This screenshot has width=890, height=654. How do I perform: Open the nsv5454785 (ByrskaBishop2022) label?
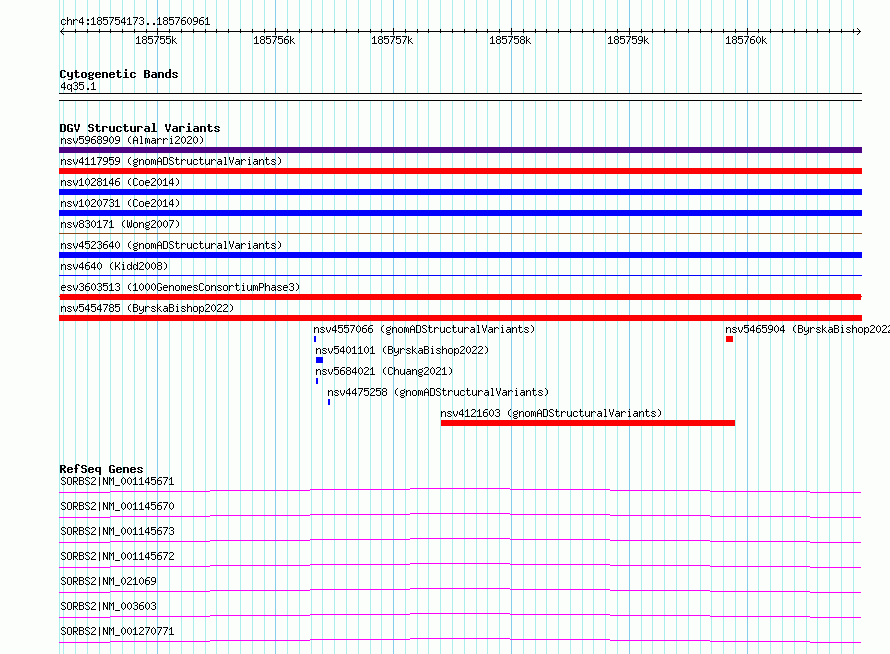(x=147, y=308)
